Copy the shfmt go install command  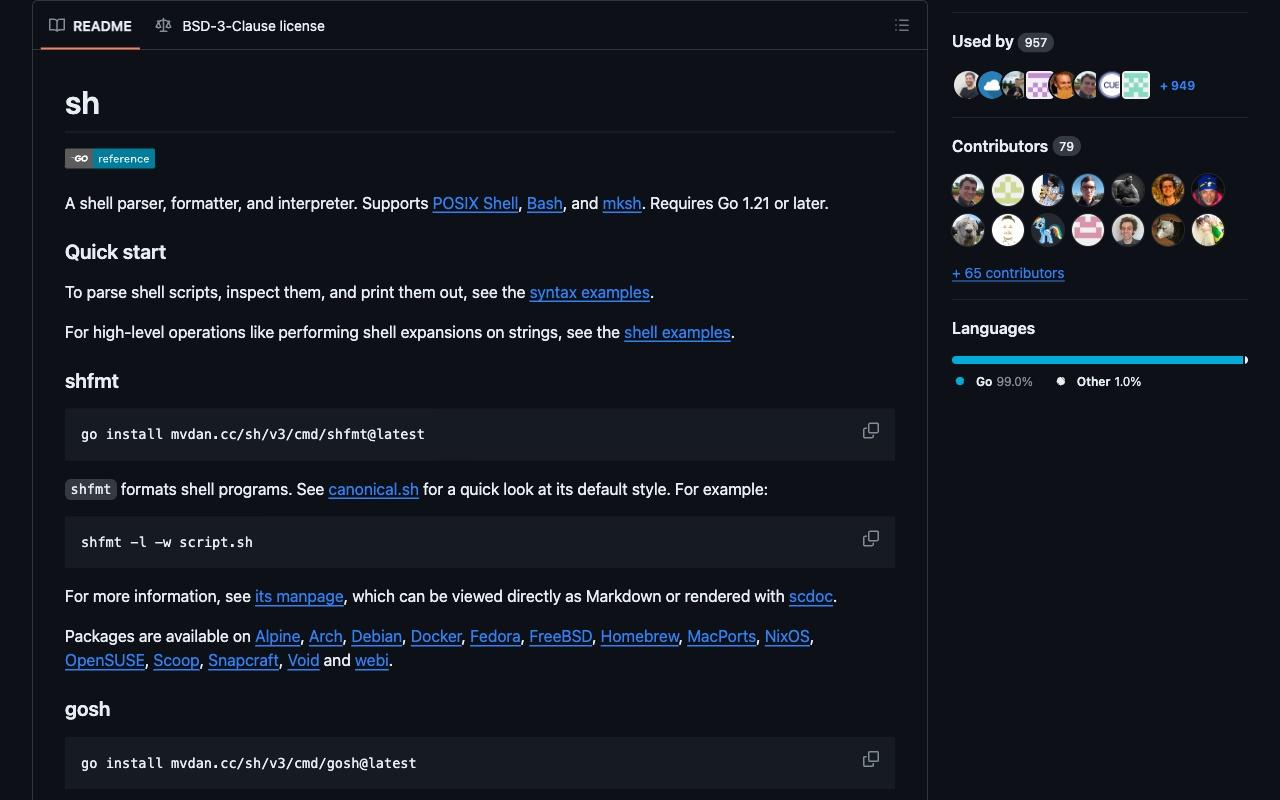point(871,431)
